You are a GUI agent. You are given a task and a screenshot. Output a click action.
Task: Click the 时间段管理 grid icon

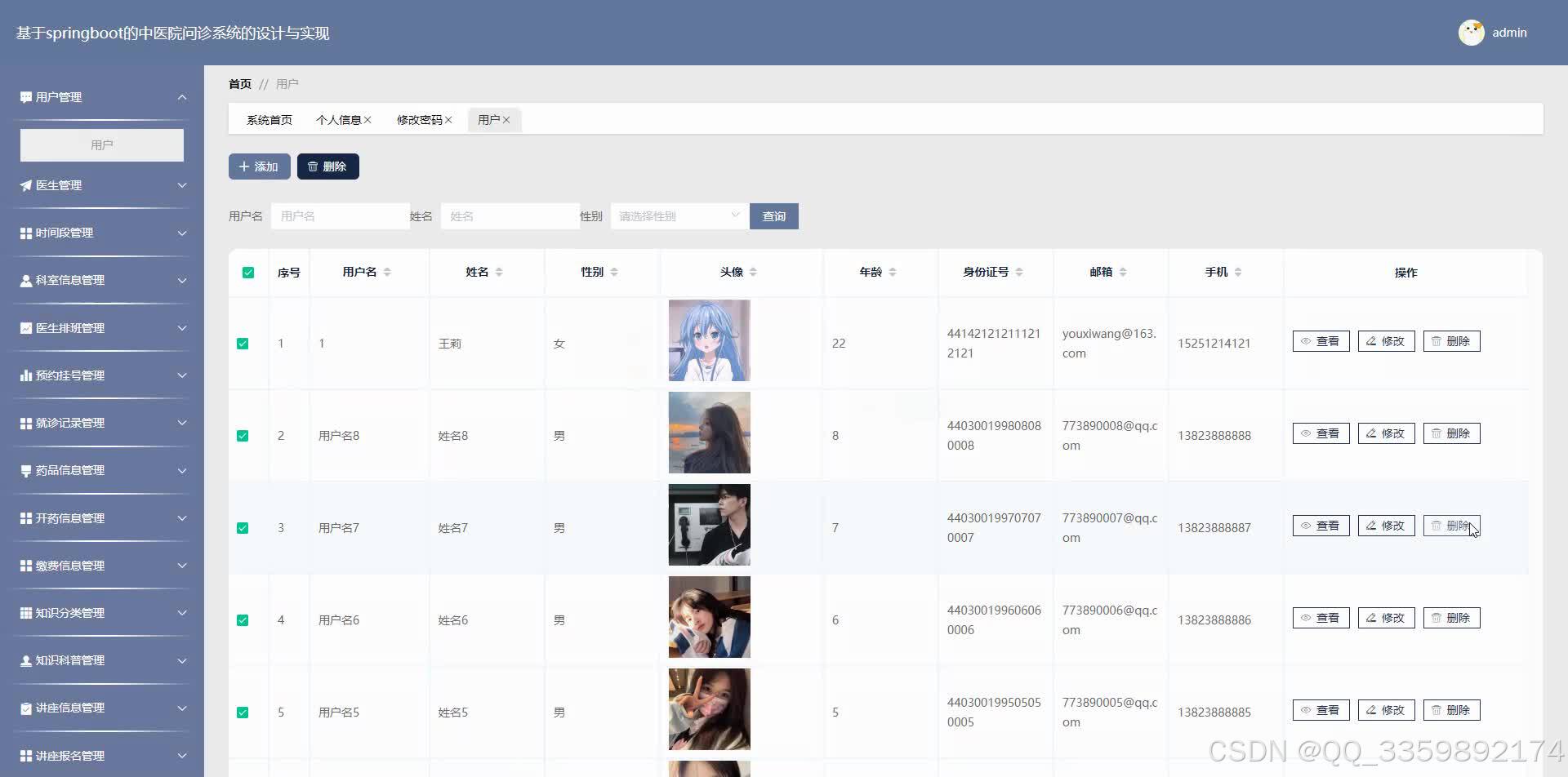(26, 233)
